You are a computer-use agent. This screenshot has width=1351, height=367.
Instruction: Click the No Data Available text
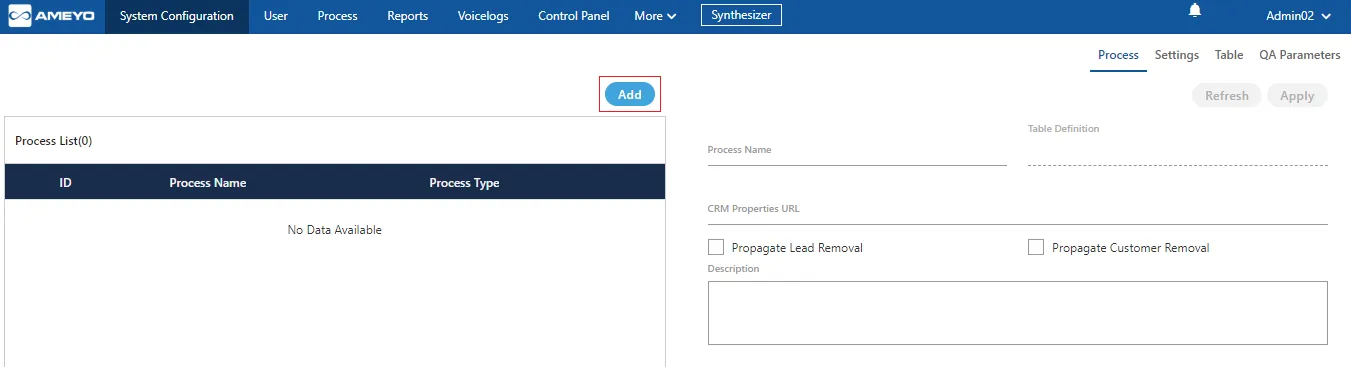tap(335, 230)
